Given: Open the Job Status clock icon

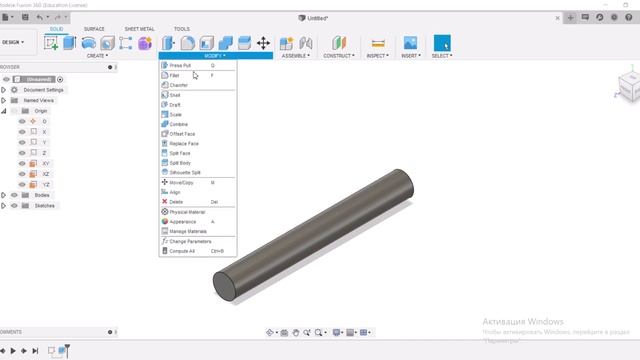Looking at the screenshot, I should tap(600, 17).
